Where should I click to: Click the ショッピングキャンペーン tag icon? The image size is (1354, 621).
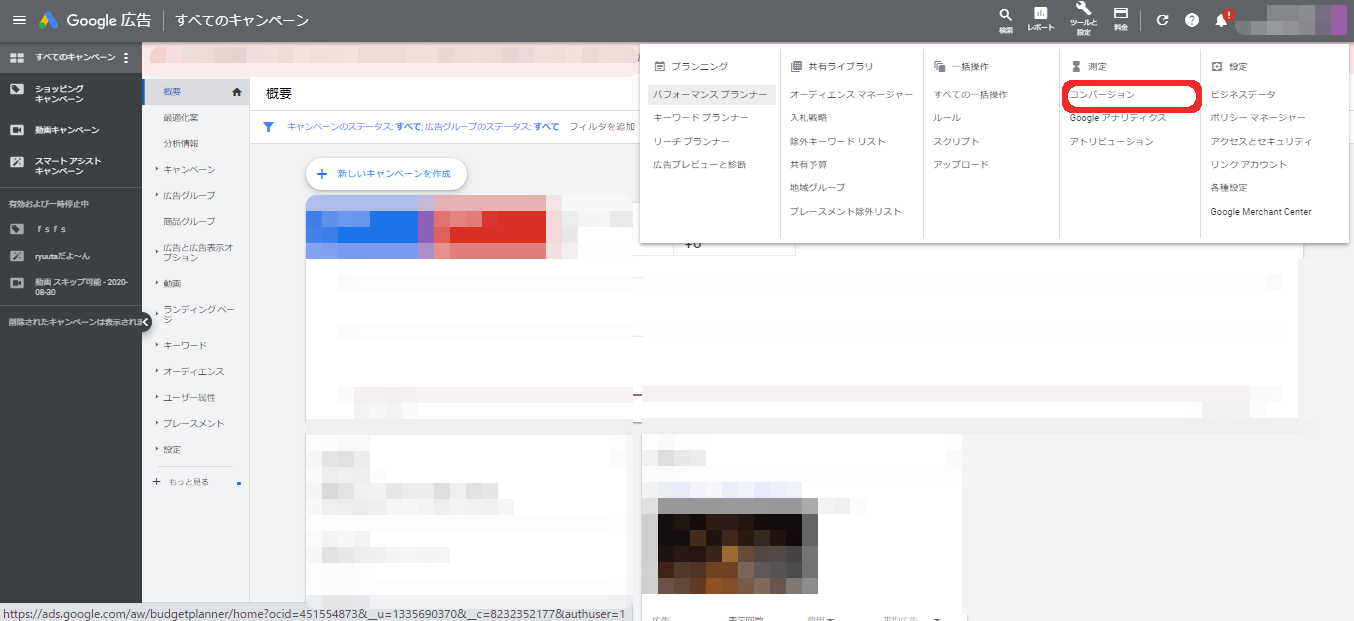coord(16,89)
